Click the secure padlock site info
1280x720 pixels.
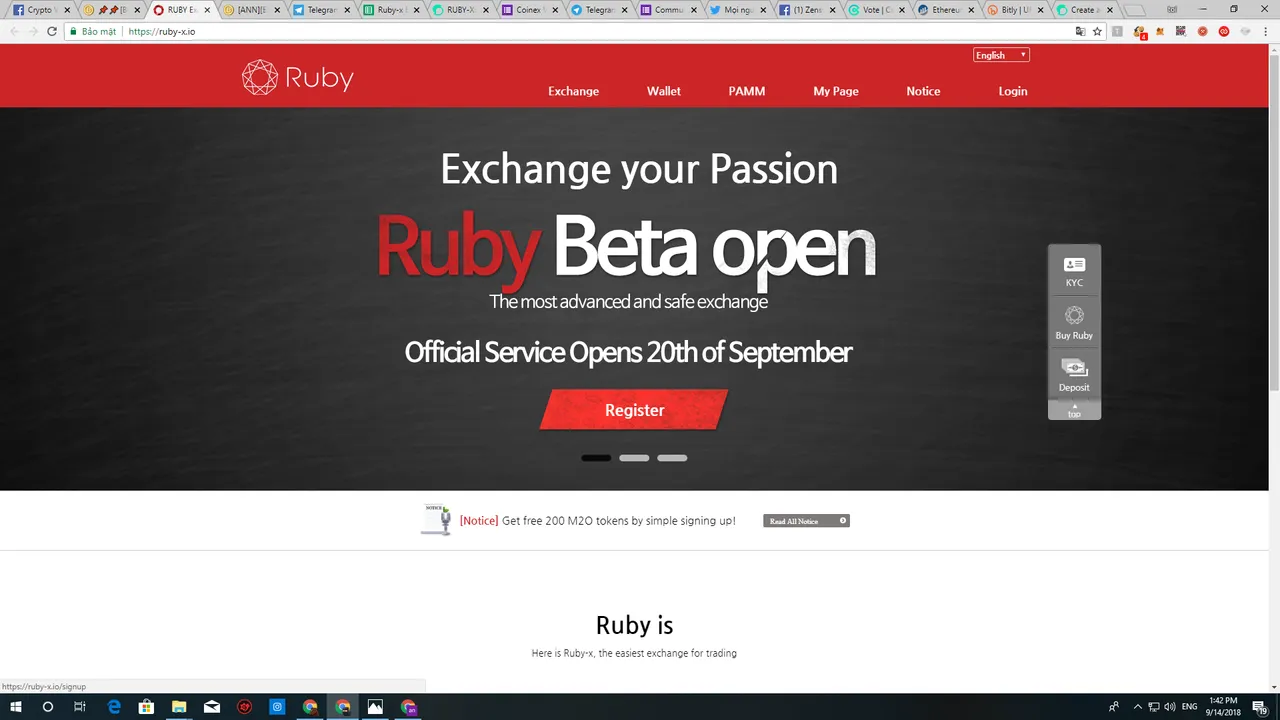73,31
